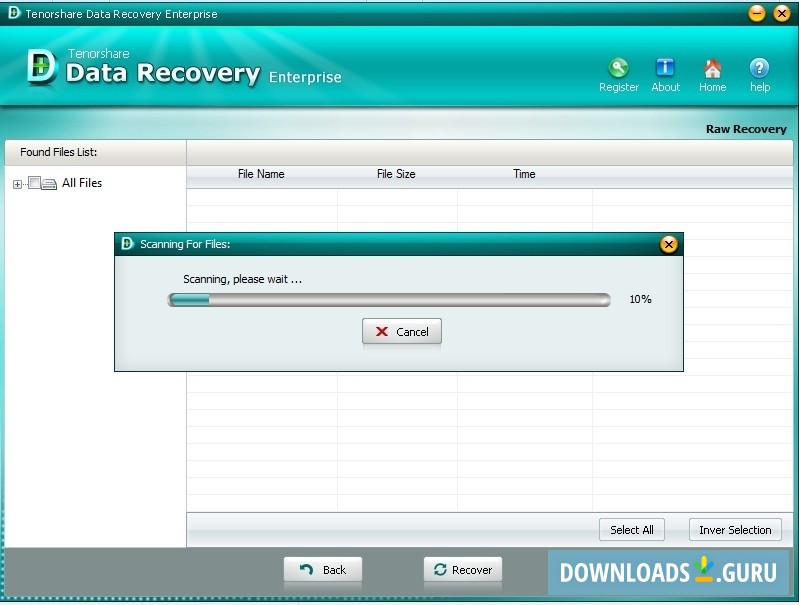Open the About information
The width and height of the screenshot is (799, 605).
(x=665, y=74)
